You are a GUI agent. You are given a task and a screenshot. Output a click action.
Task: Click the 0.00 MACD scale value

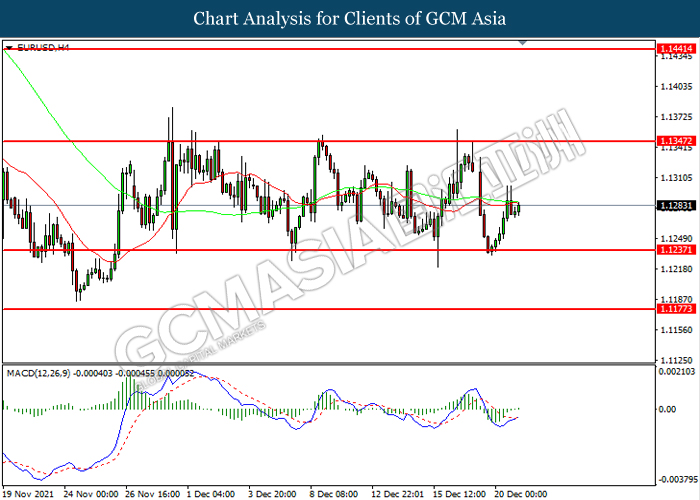point(667,409)
